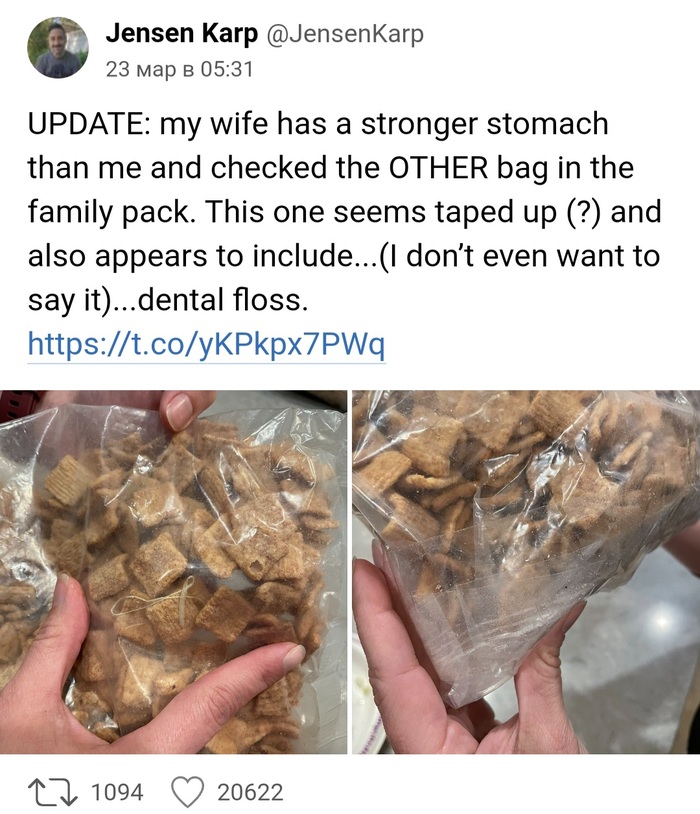The height and width of the screenshot is (814, 700).
Task: Click the heart like icon
Action: [x=187, y=793]
